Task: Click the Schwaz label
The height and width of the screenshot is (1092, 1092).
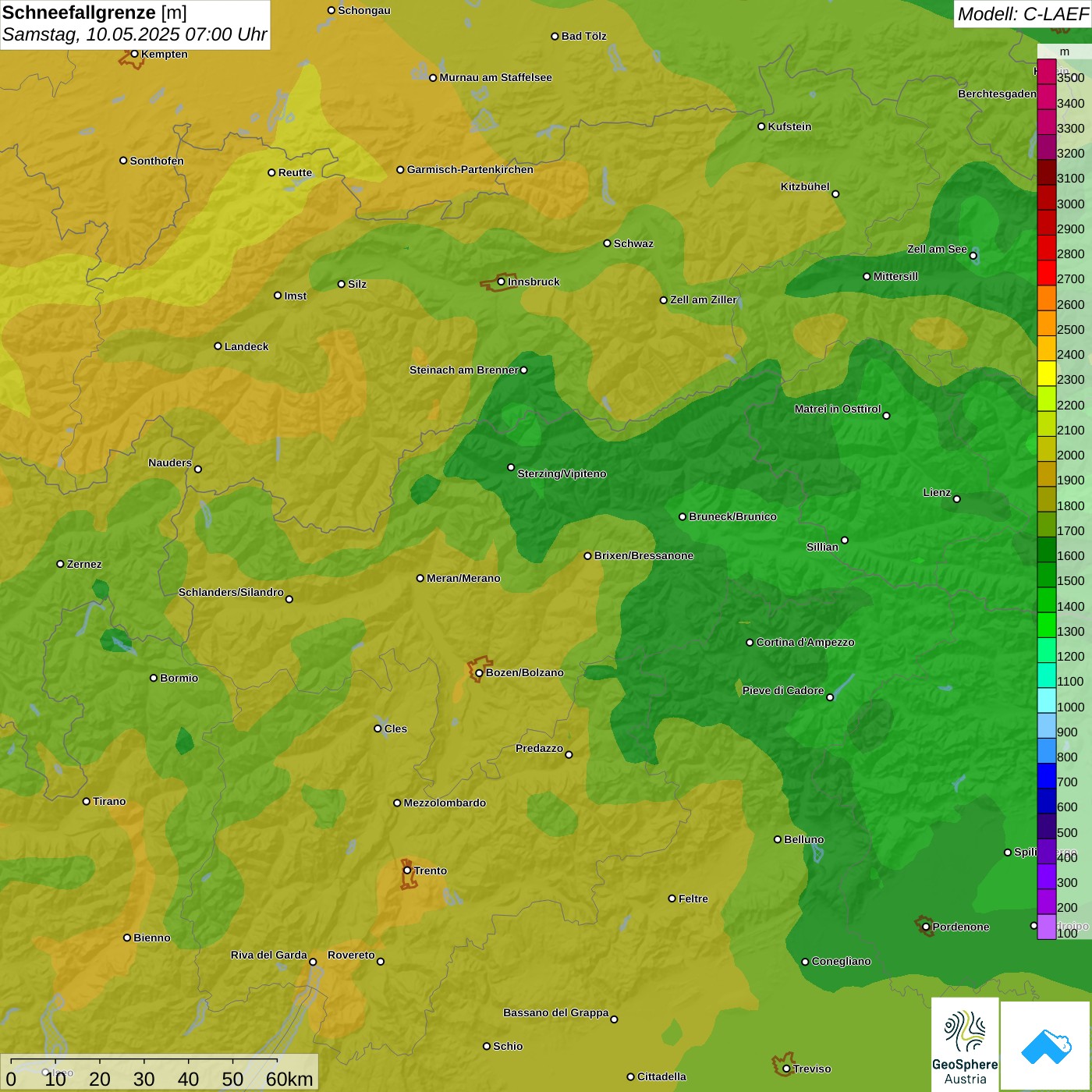Action: tap(633, 243)
